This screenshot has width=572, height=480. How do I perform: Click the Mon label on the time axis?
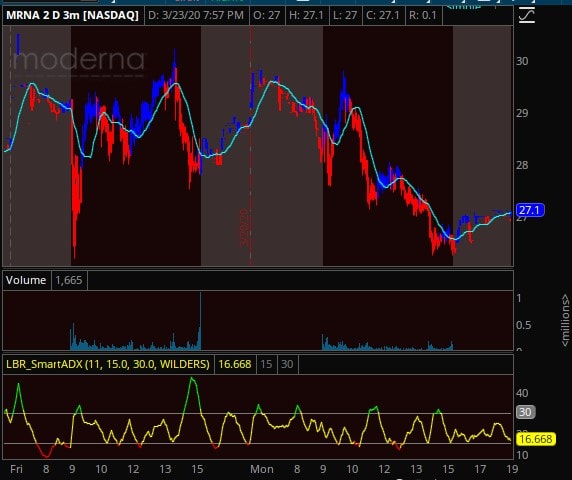point(262,469)
